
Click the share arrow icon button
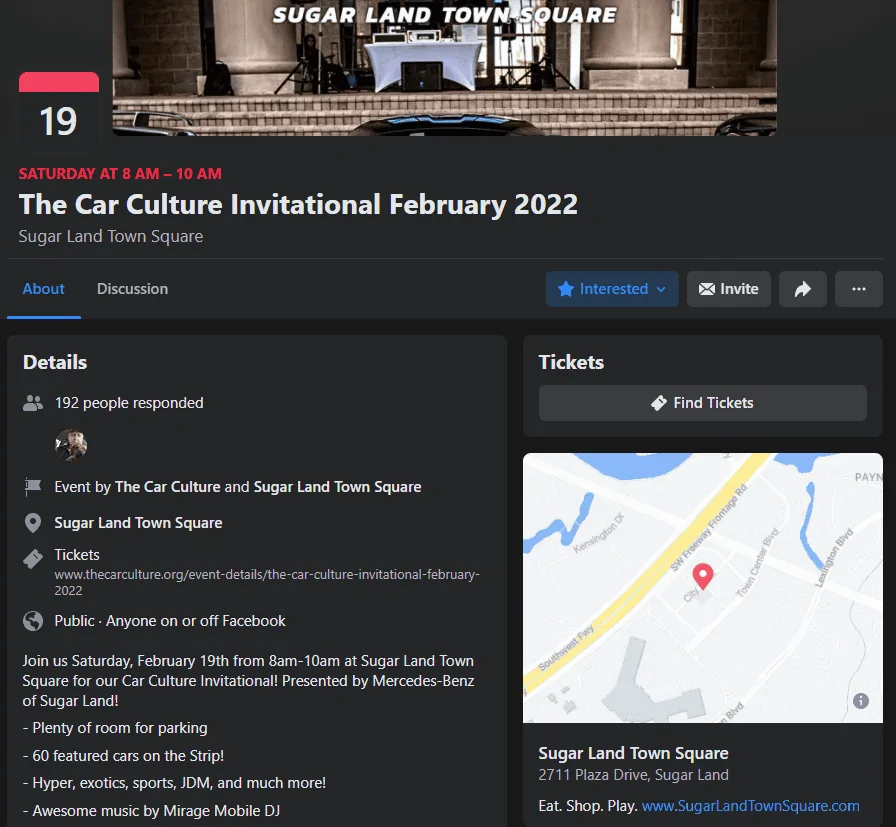coord(803,289)
